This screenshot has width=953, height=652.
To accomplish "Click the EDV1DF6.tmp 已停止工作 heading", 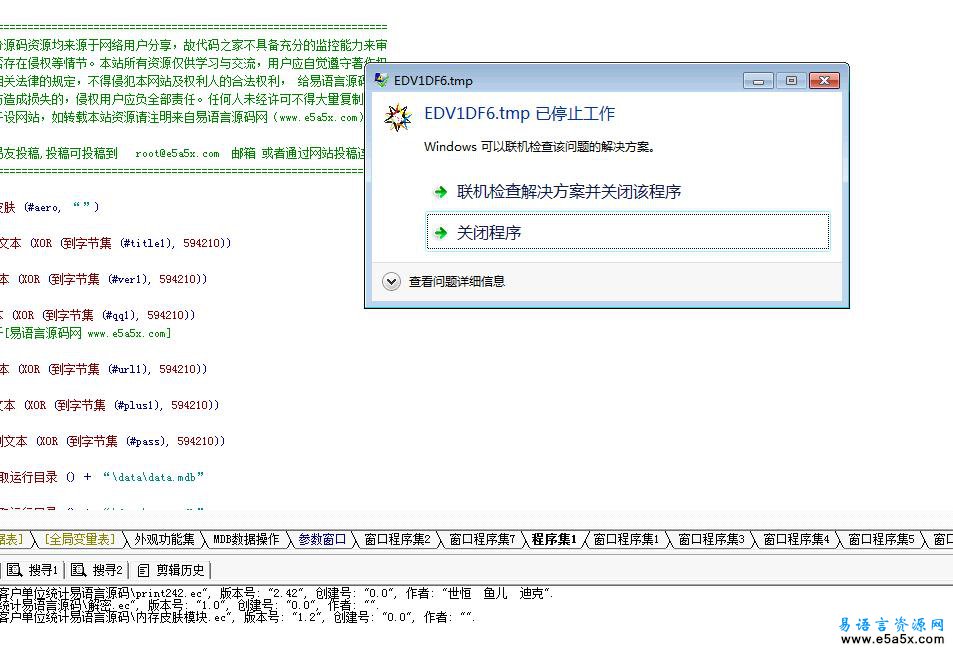I will (x=520, y=114).
